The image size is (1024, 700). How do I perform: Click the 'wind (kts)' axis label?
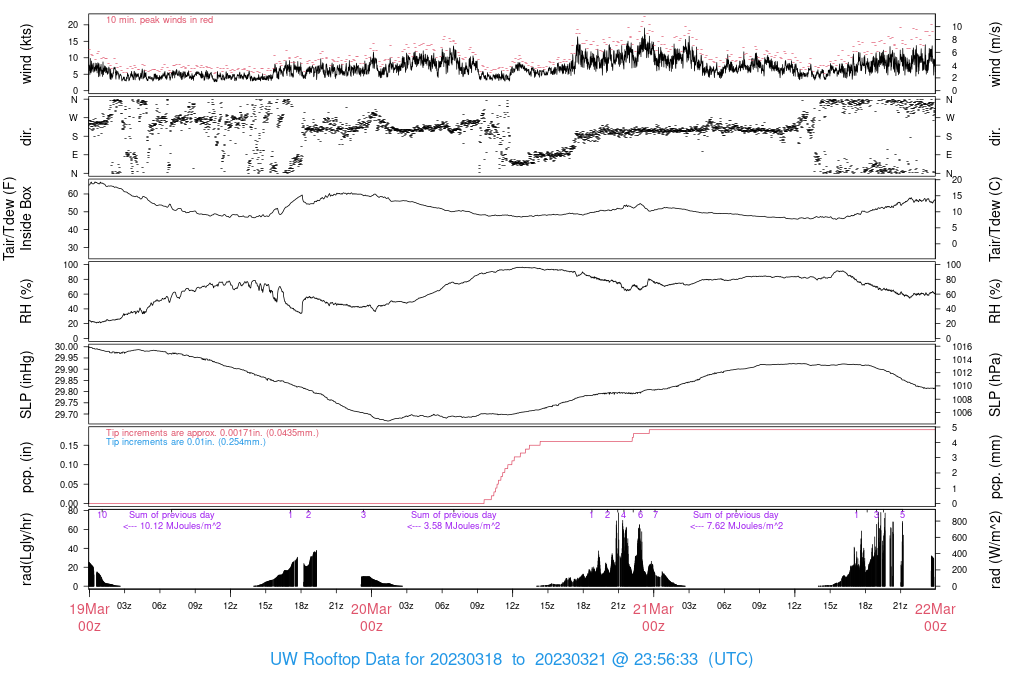coord(26,54)
